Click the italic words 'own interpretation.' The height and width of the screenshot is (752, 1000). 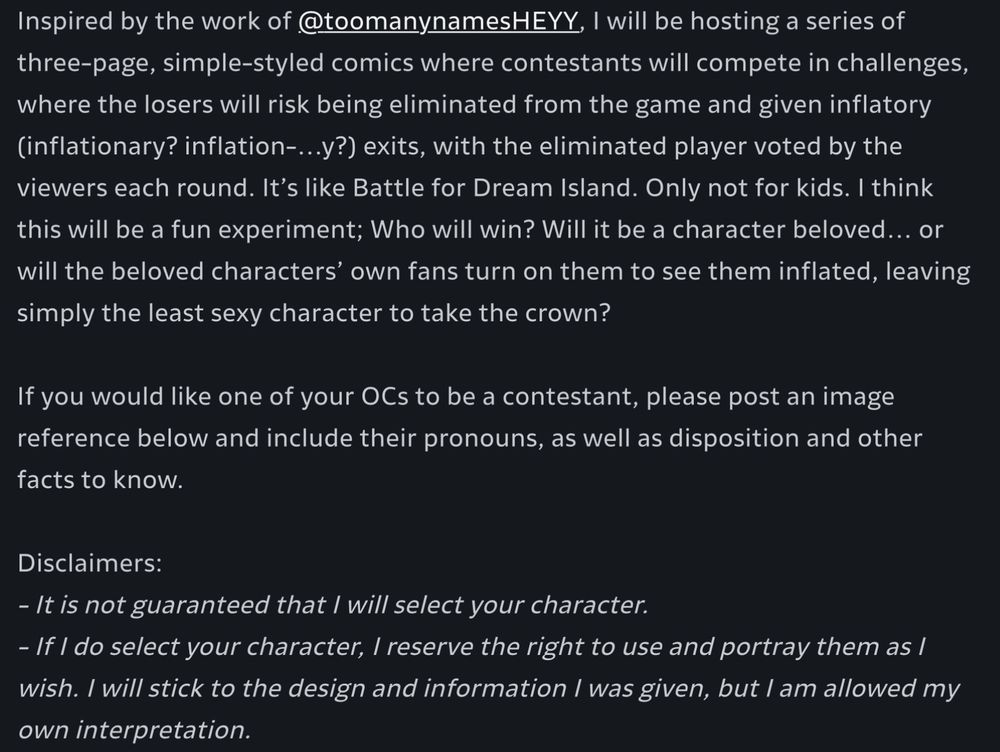coord(135,730)
